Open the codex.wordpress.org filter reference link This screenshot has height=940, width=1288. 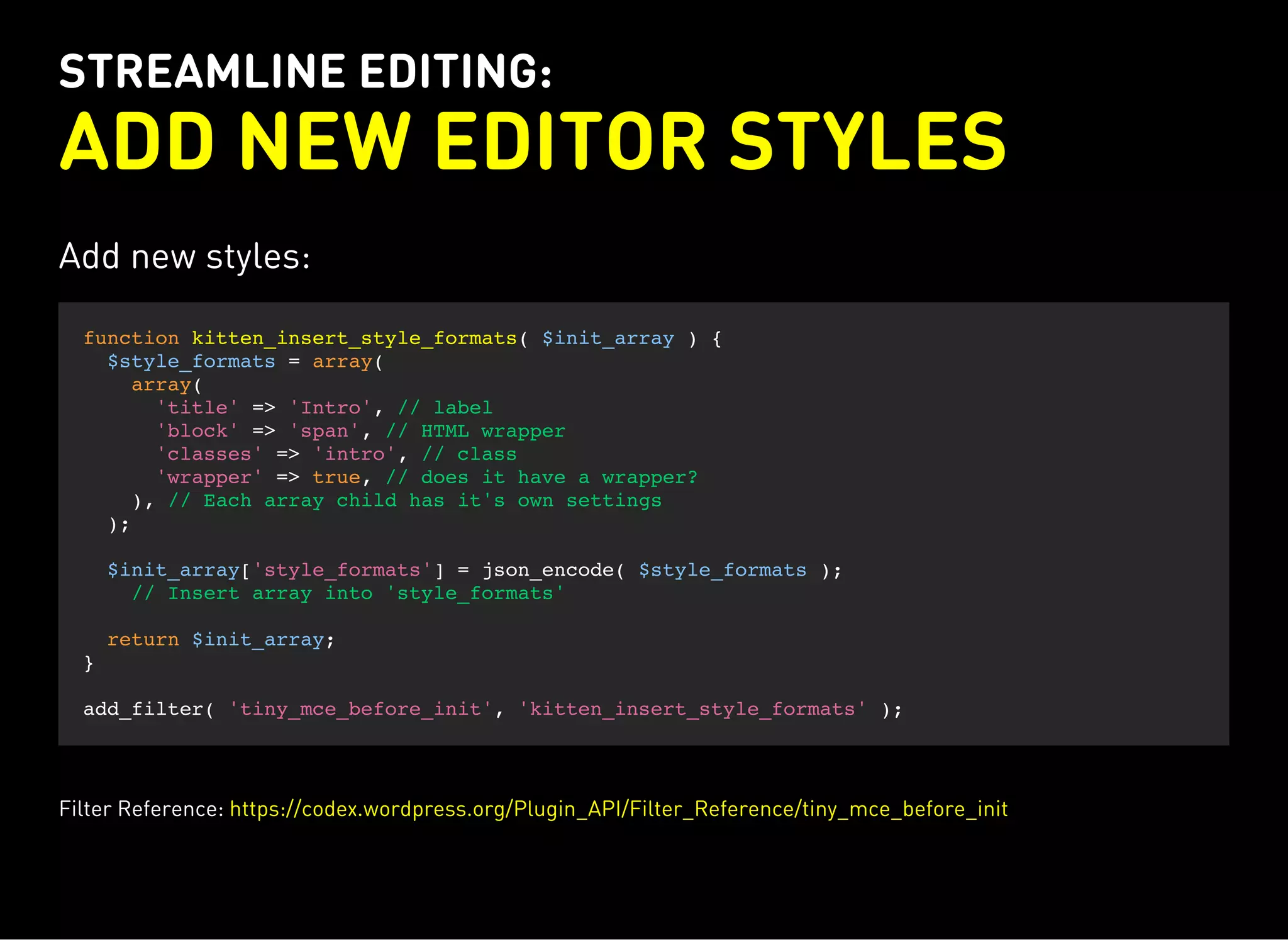[x=618, y=809]
